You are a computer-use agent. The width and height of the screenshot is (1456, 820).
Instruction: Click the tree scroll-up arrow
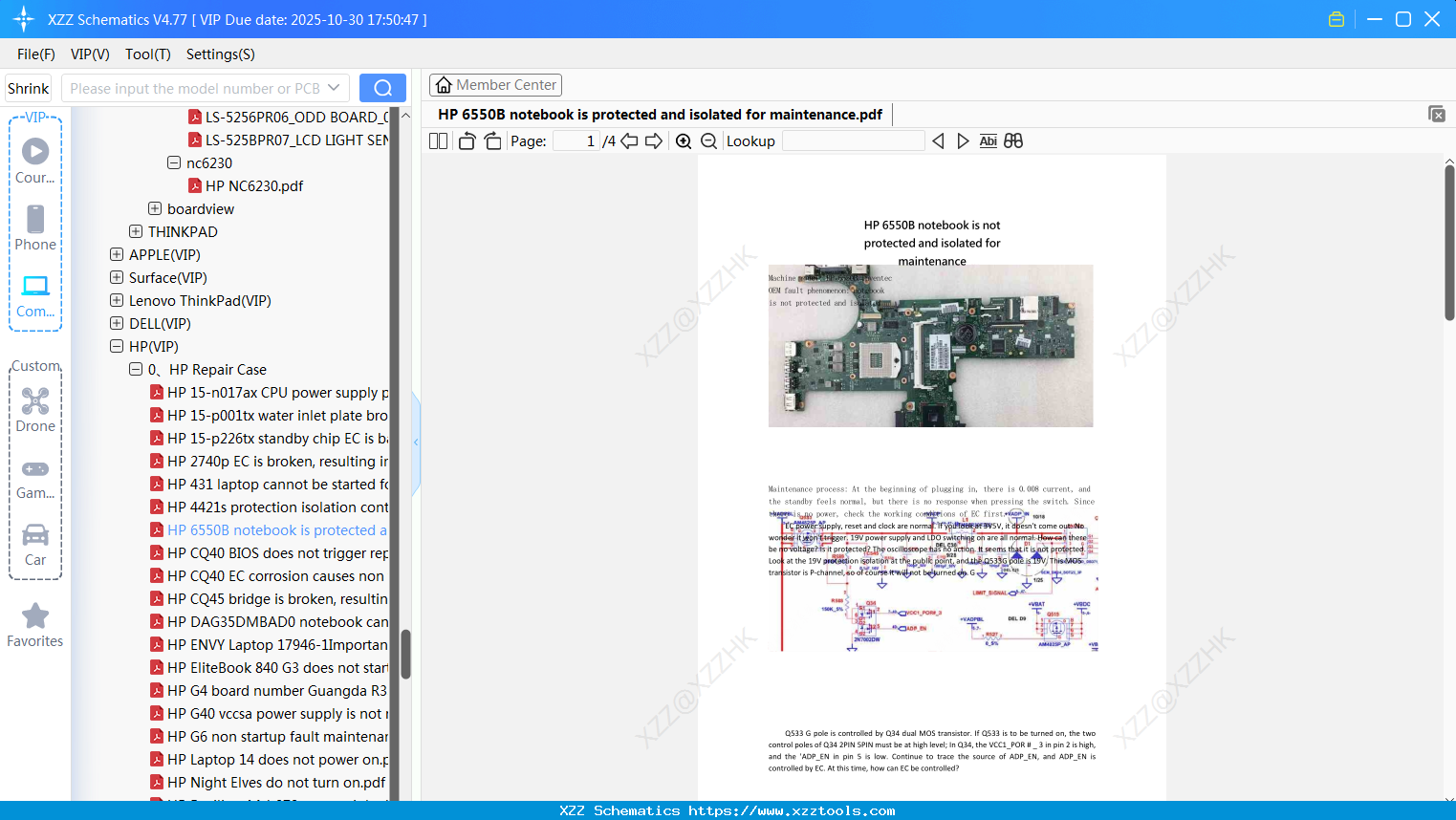pyautogui.click(x=405, y=116)
